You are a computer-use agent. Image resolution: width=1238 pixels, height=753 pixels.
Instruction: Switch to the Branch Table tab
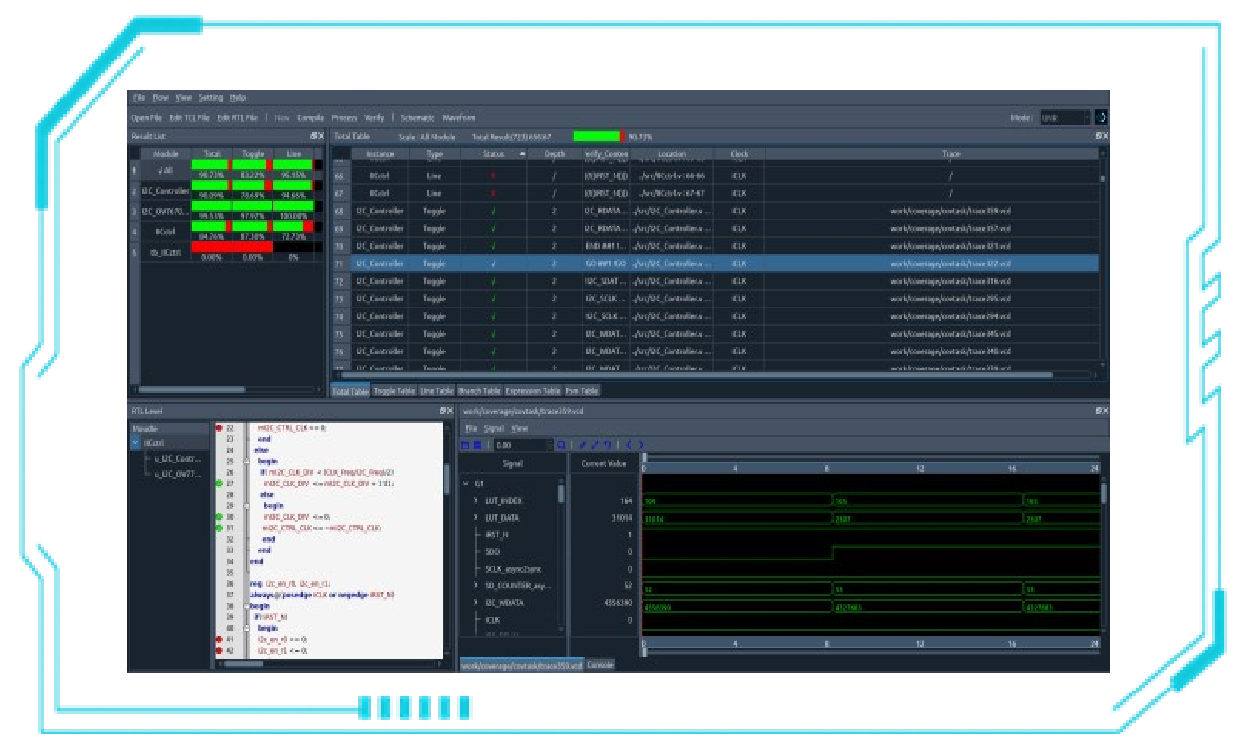(x=479, y=391)
